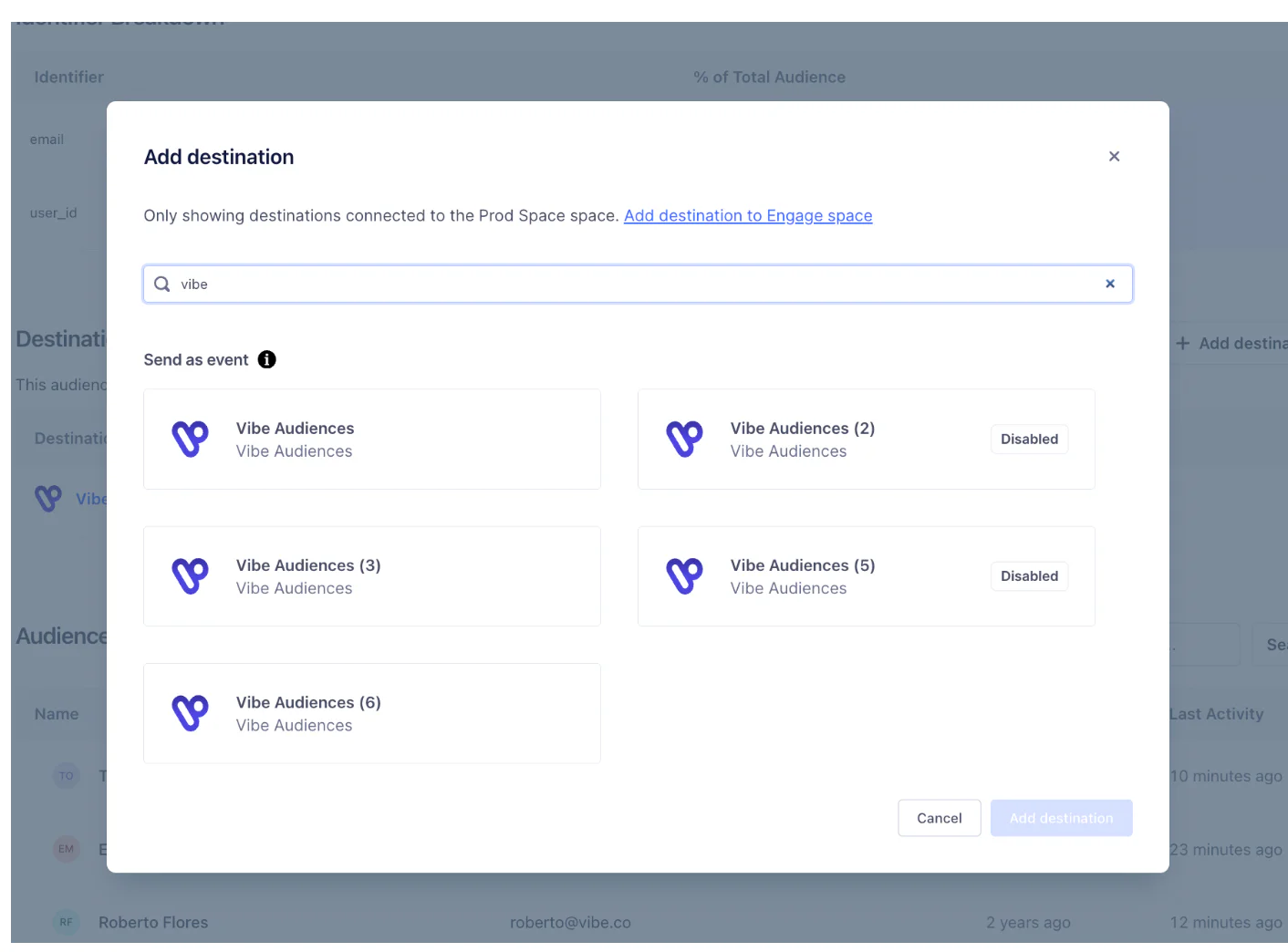Image resolution: width=1288 pixels, height=952 pixels.
Task: Focus the destination search field
Action: (x=638, y=284)
